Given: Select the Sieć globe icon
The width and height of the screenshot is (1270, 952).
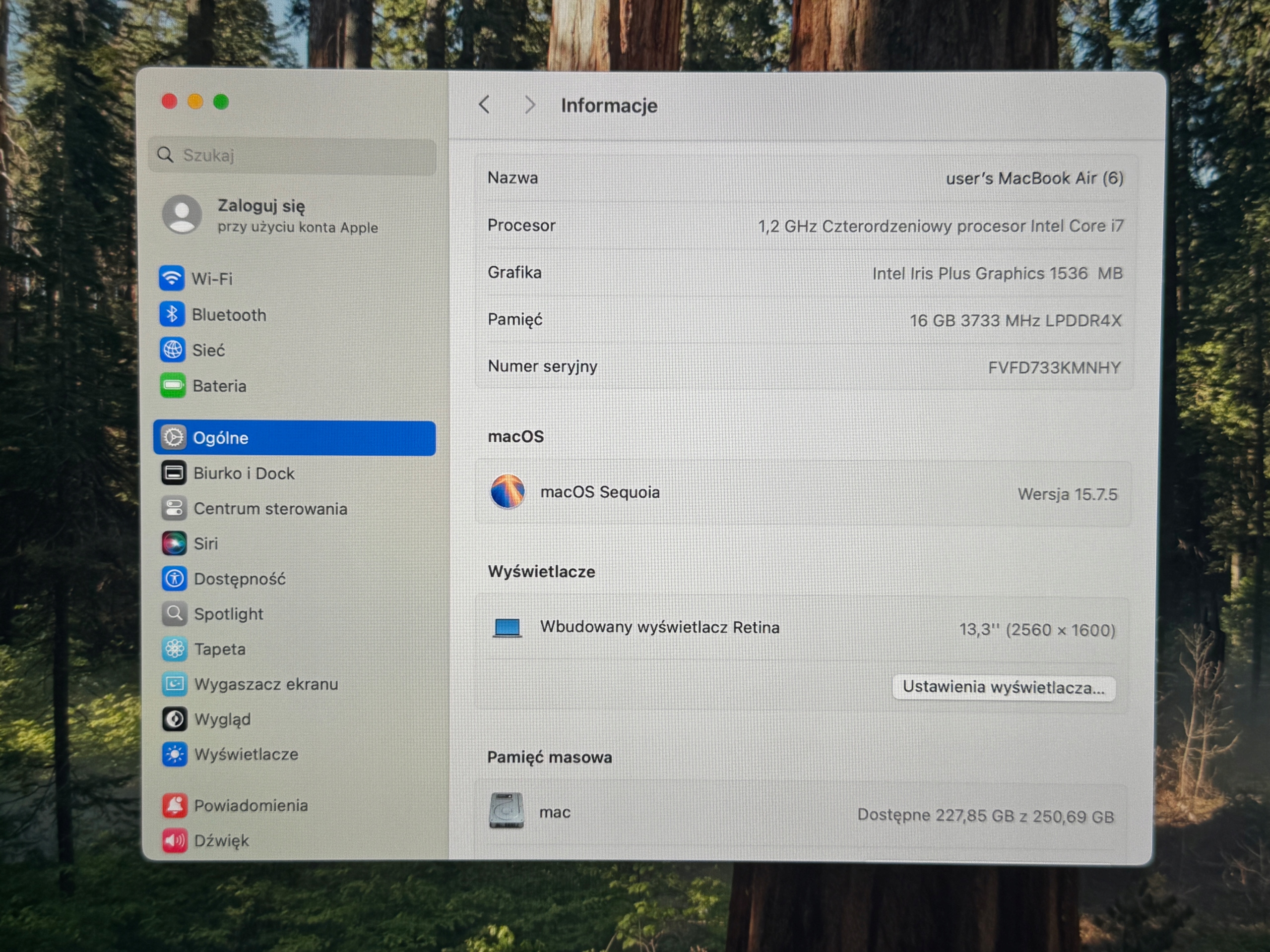Looking at the screenshot, I should pyautogui.click(x=172, y=350).
